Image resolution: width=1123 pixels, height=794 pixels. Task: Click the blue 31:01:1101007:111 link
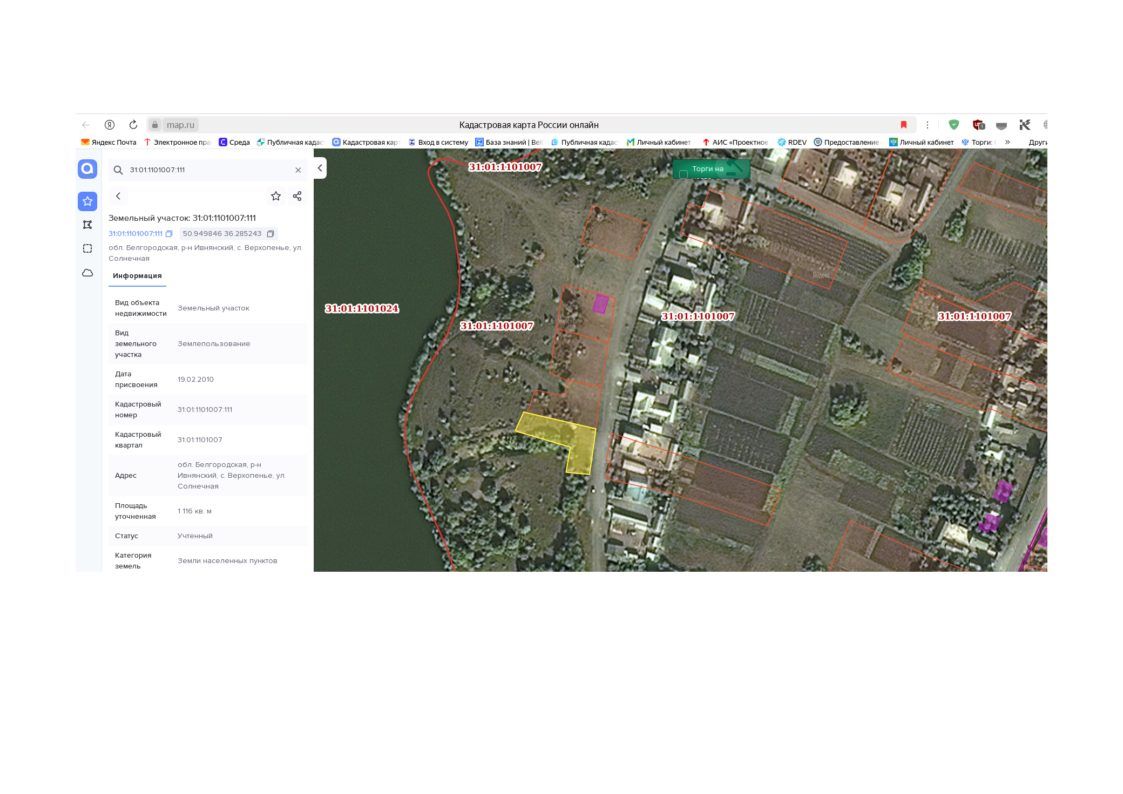click(x=135, y=233)
